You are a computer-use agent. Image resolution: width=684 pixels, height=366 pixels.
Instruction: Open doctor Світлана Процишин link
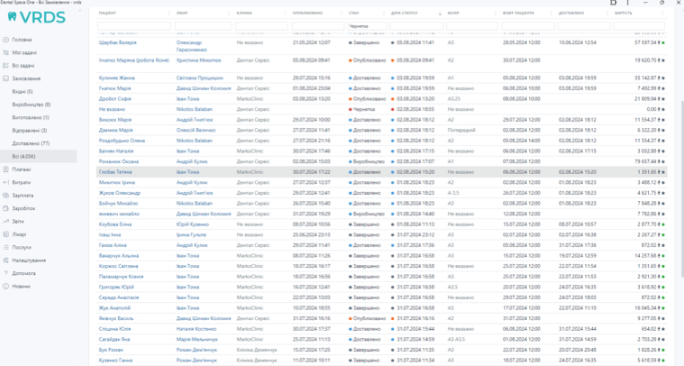(x=200, y=78)
